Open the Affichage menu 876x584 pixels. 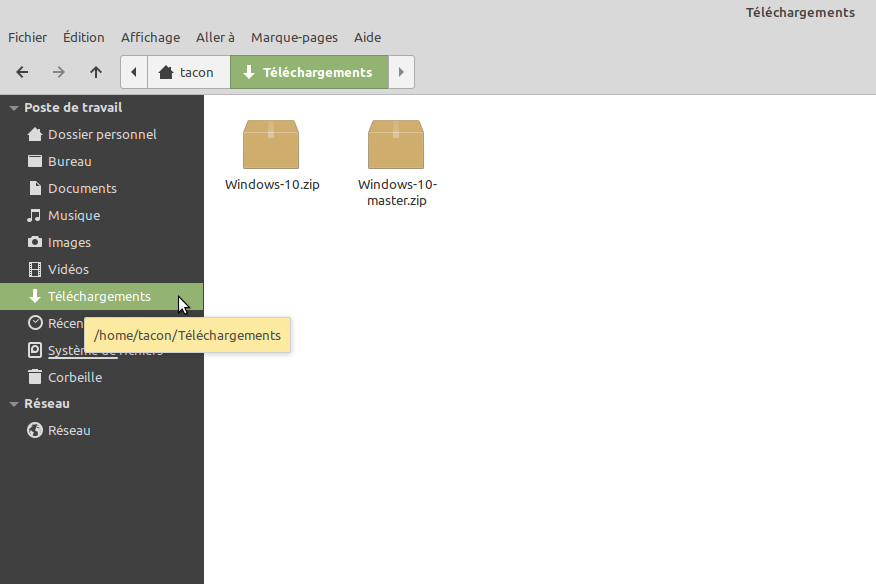[150, 38]
